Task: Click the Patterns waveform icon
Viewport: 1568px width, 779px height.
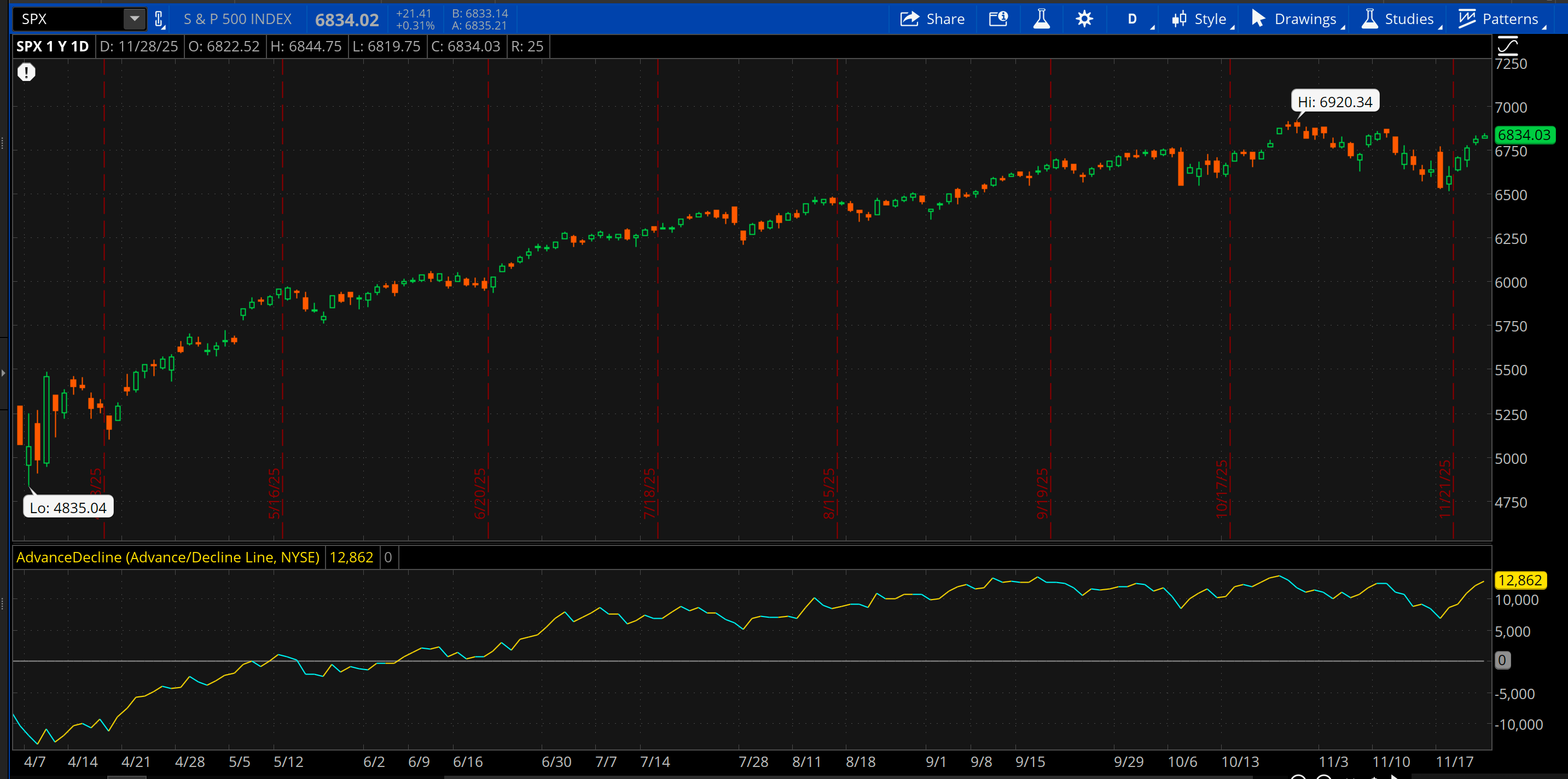Action: coord(1467,19)
